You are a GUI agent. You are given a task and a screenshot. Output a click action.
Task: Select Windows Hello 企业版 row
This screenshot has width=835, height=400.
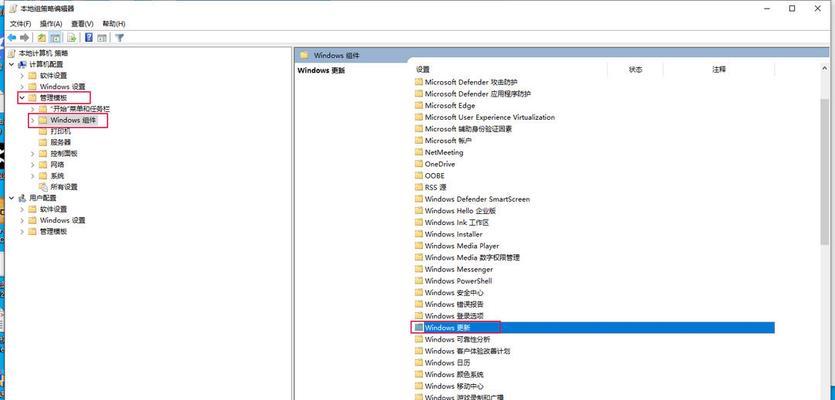[455, 211]
